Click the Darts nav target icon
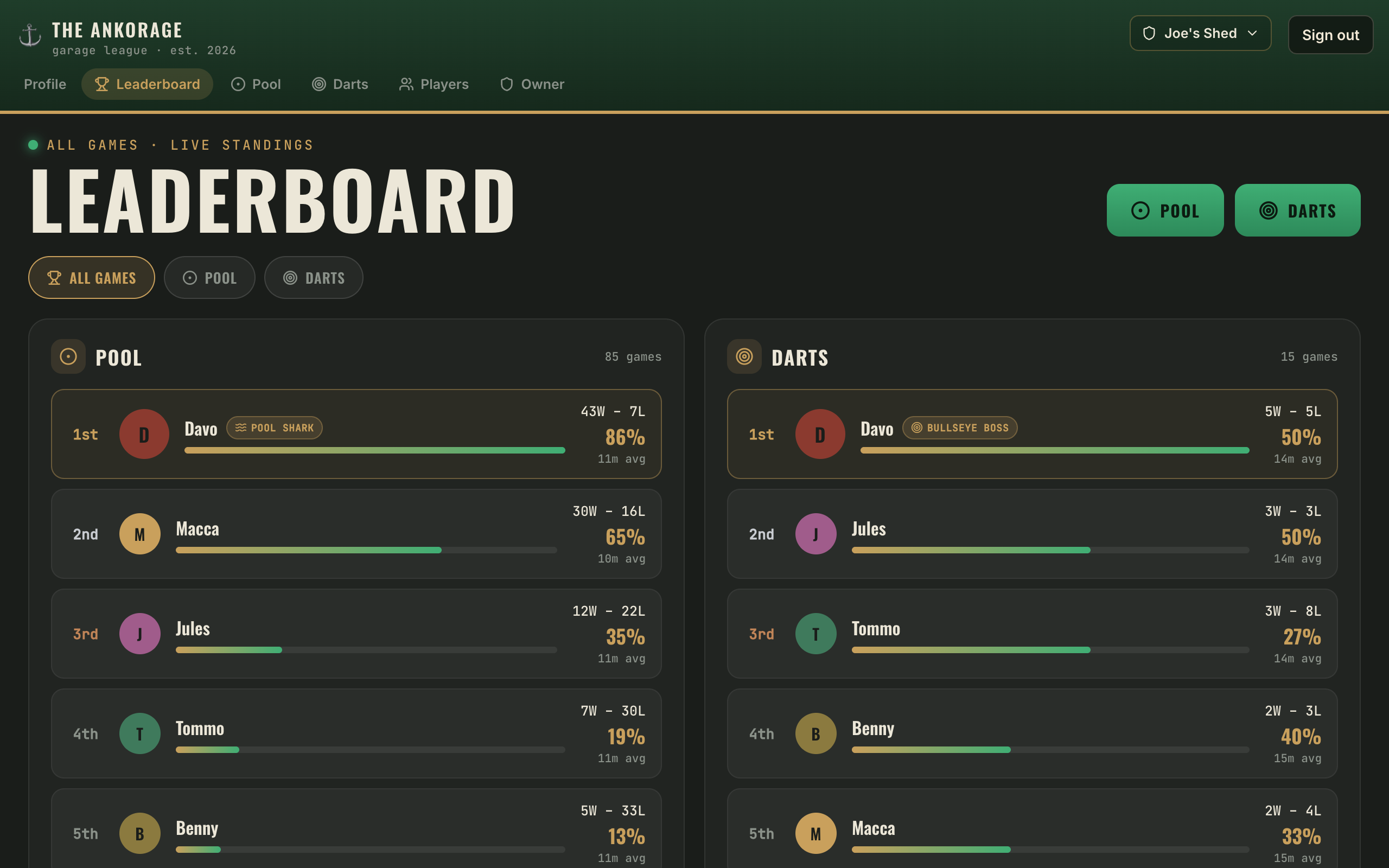1389x868 pixels. [x=319, y=85]
